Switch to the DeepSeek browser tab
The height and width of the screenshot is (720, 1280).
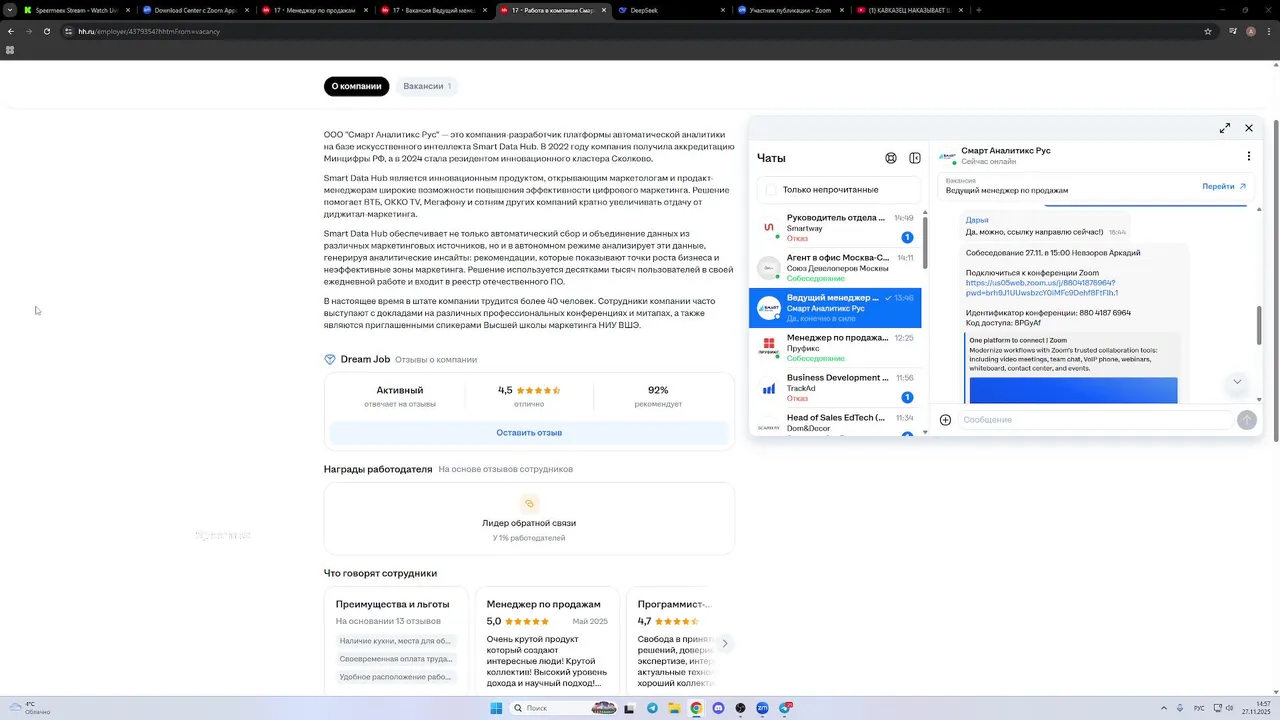point(670,10)
